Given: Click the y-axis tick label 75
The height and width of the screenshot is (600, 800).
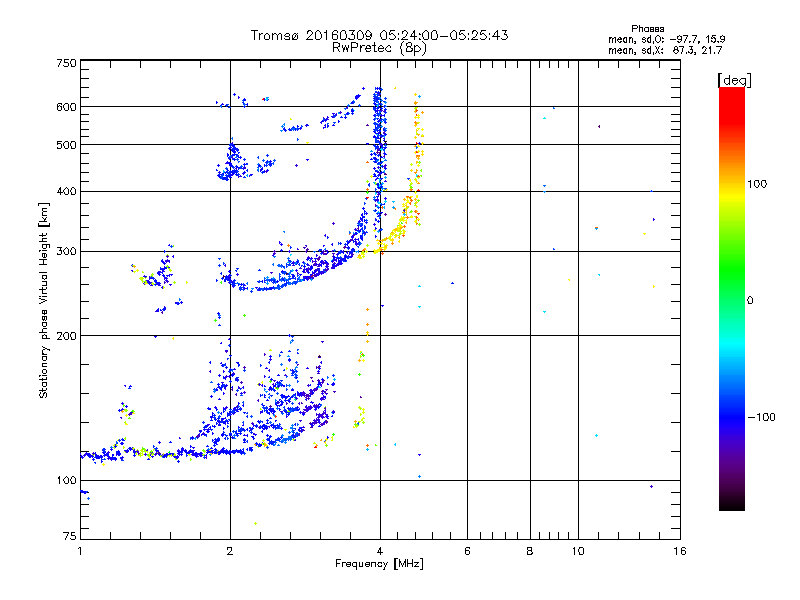Looking at the screenshot, I should point(69,536).
